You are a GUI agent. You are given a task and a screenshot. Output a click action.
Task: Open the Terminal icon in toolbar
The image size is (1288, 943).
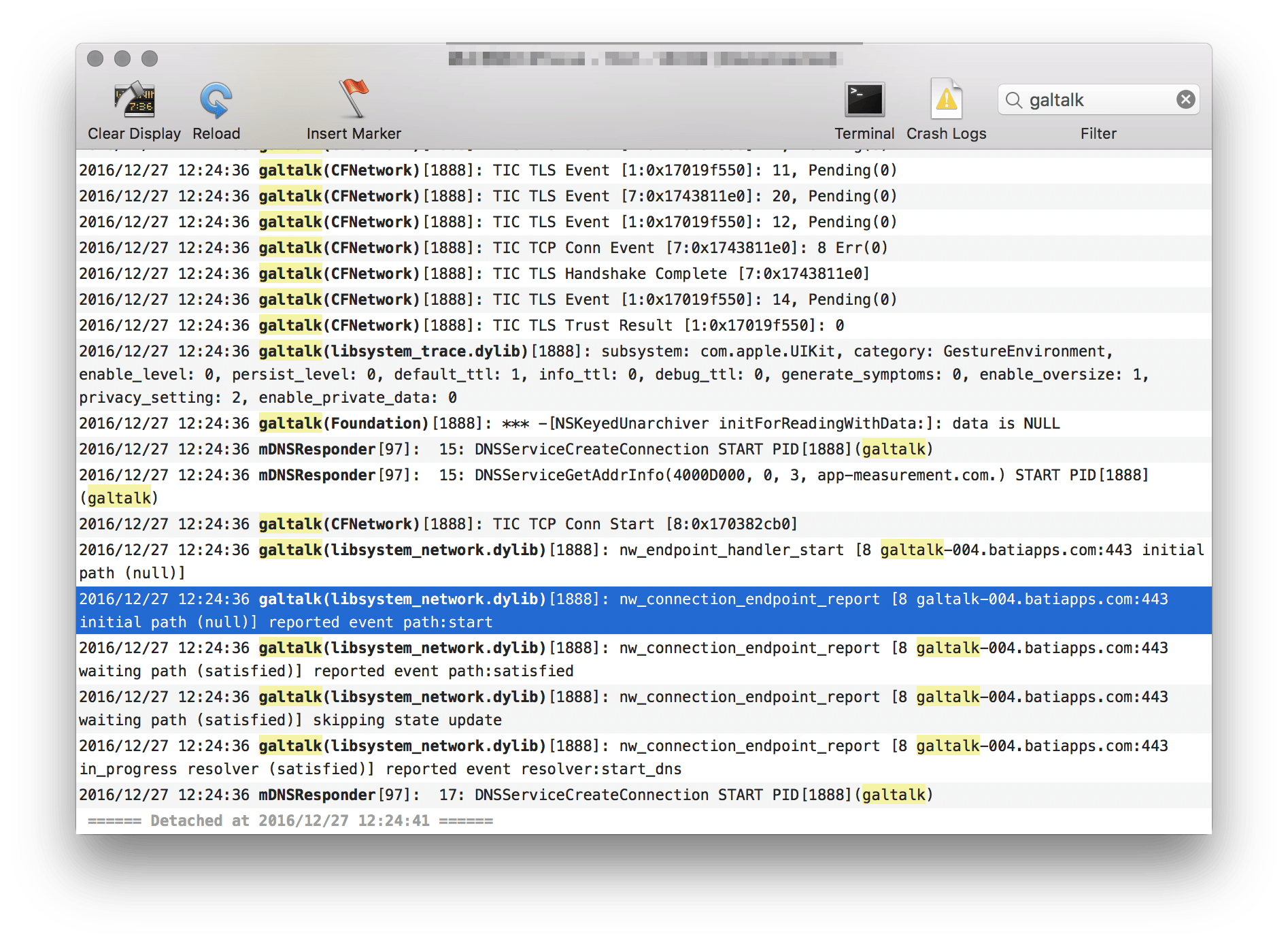point(864,100)
